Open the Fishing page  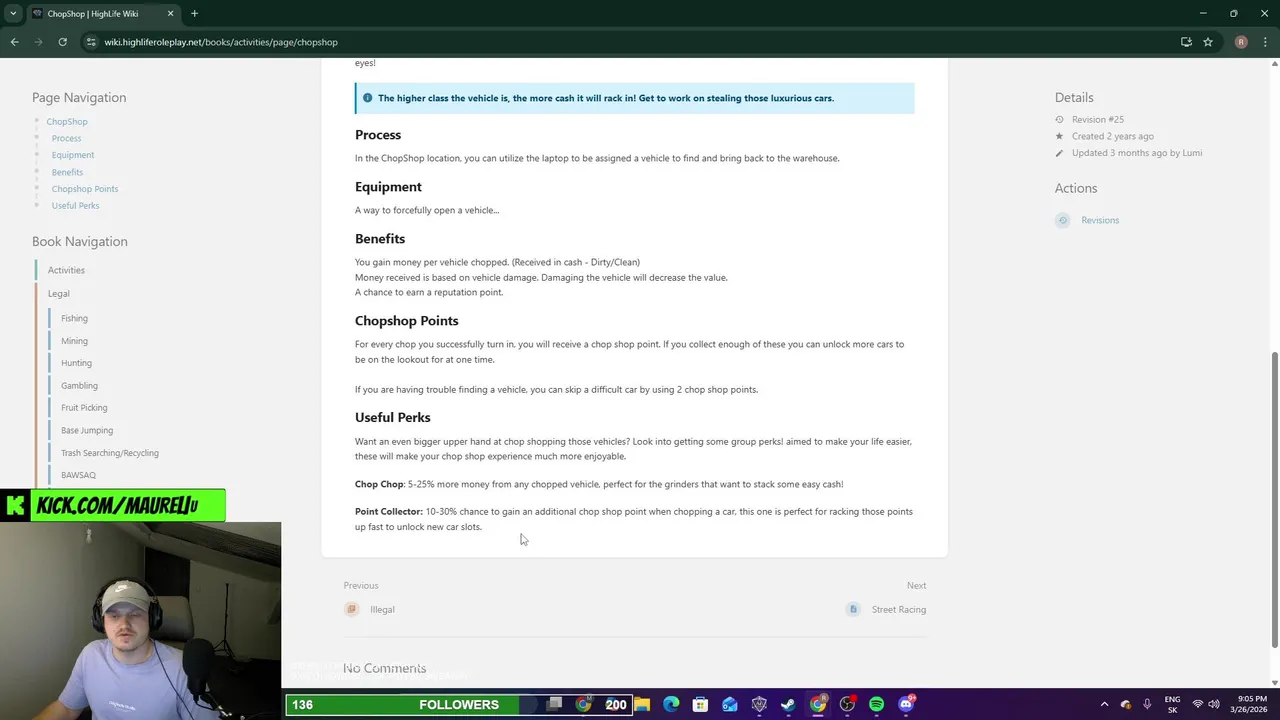(74, 318)
